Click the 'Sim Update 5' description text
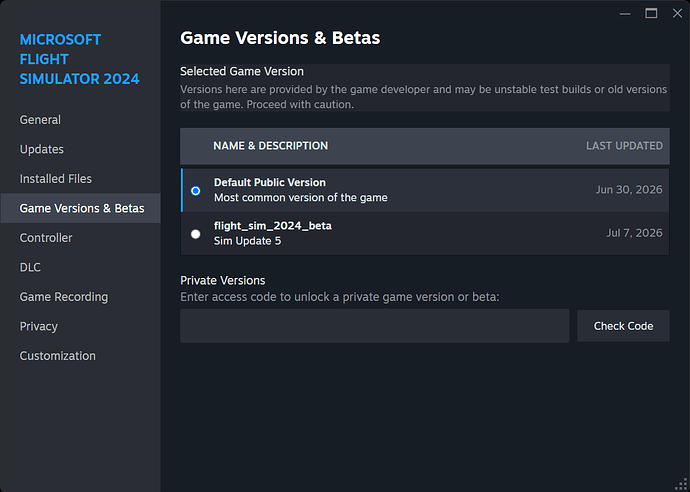690x492 pixels. [247, 241]
